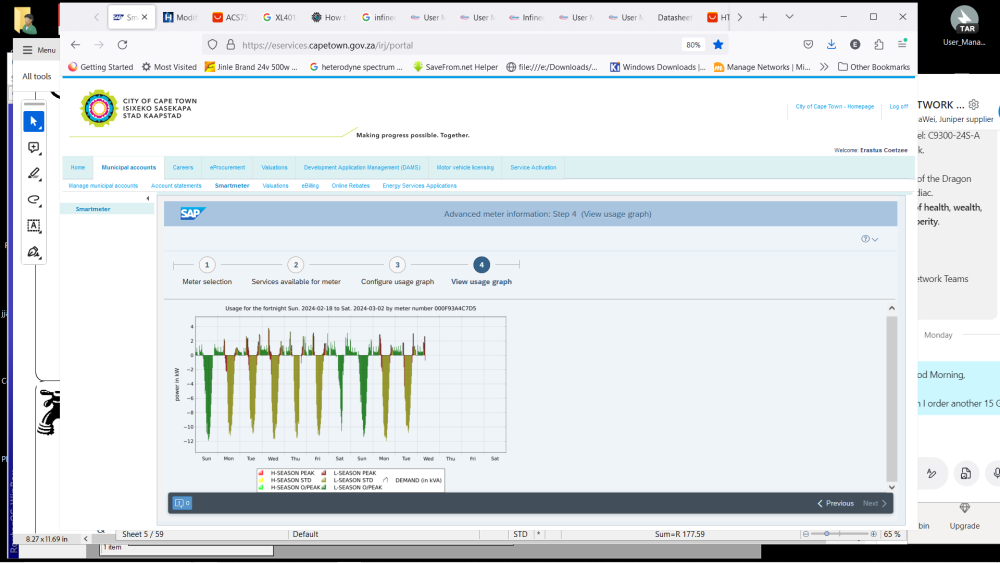
Task: Choose the select arrow tool in PDF sidebar
Action: [x=34, y=121]
